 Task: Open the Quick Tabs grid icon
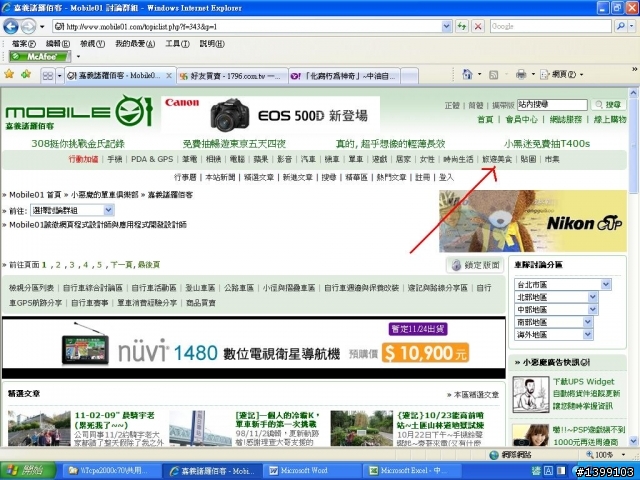tap(48, 76)
